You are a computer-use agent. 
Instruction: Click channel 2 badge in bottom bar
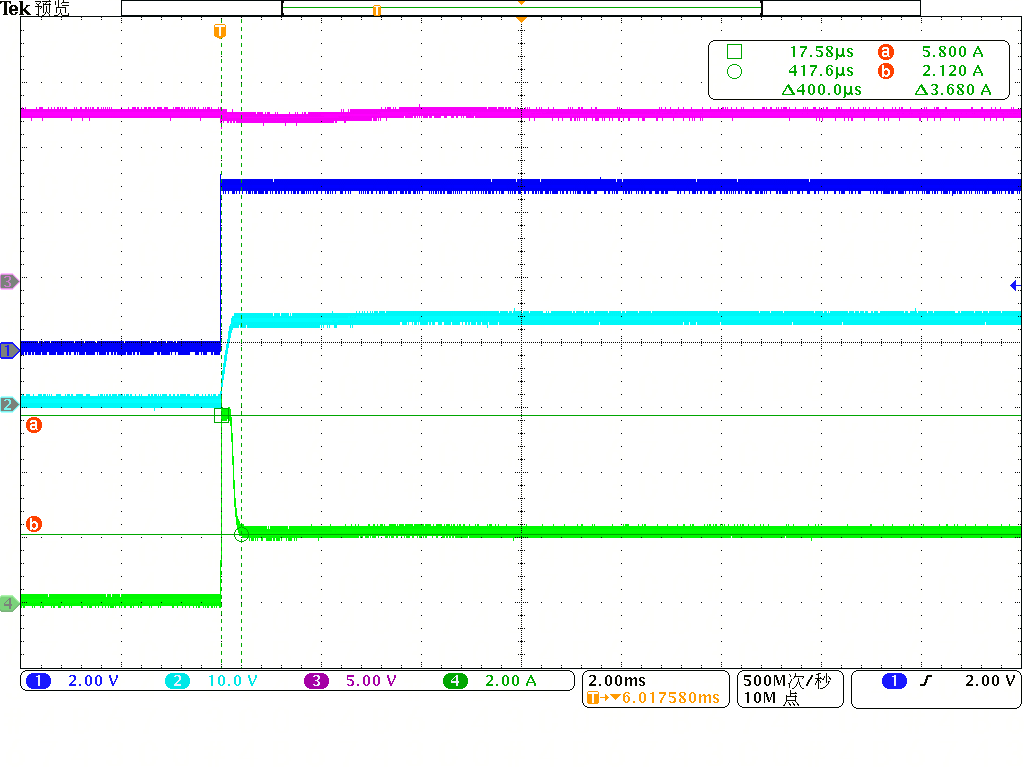pos(177,680)
